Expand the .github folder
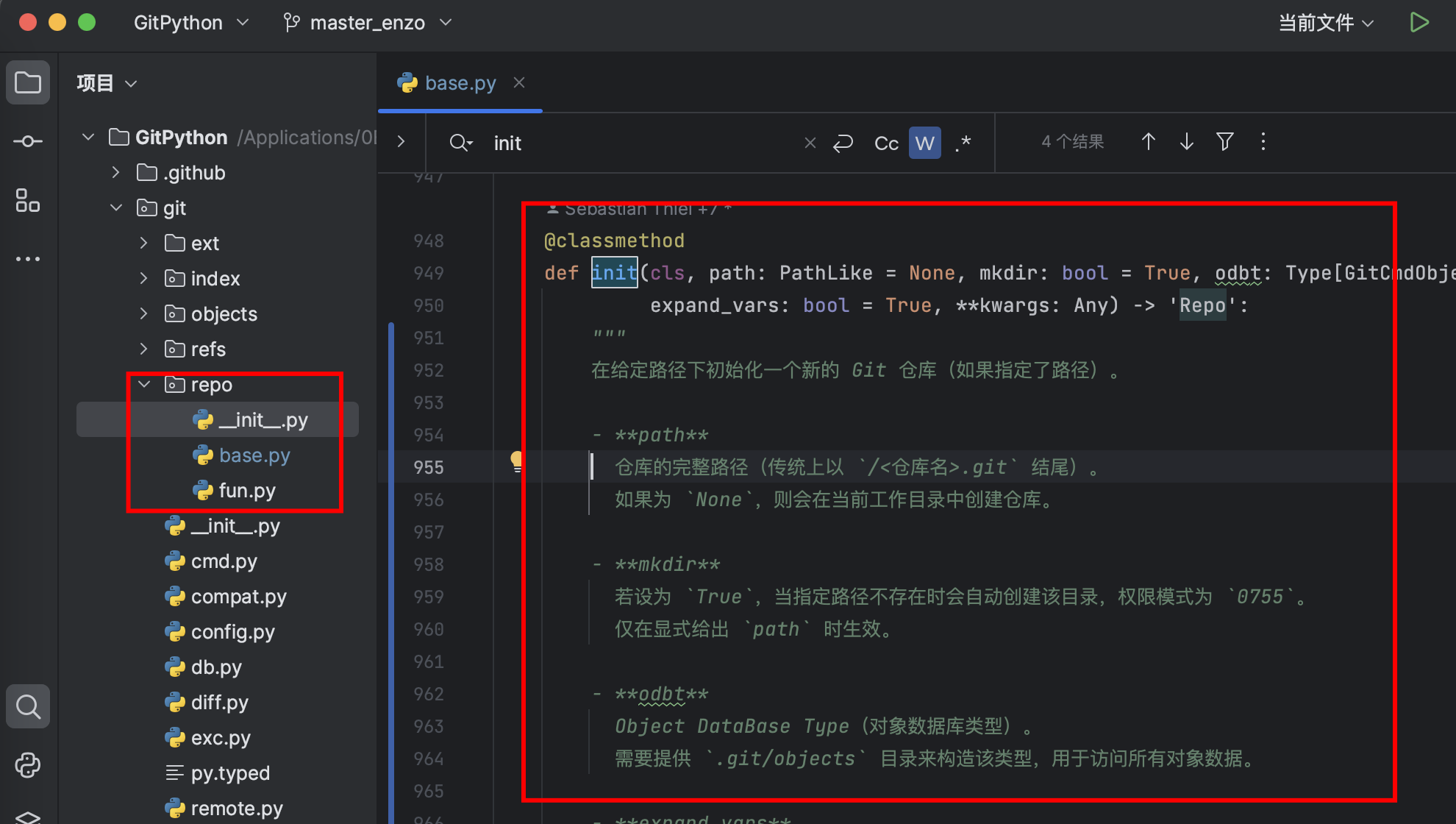The width and height of the screenshot is (1456, 824). [115, 173]
